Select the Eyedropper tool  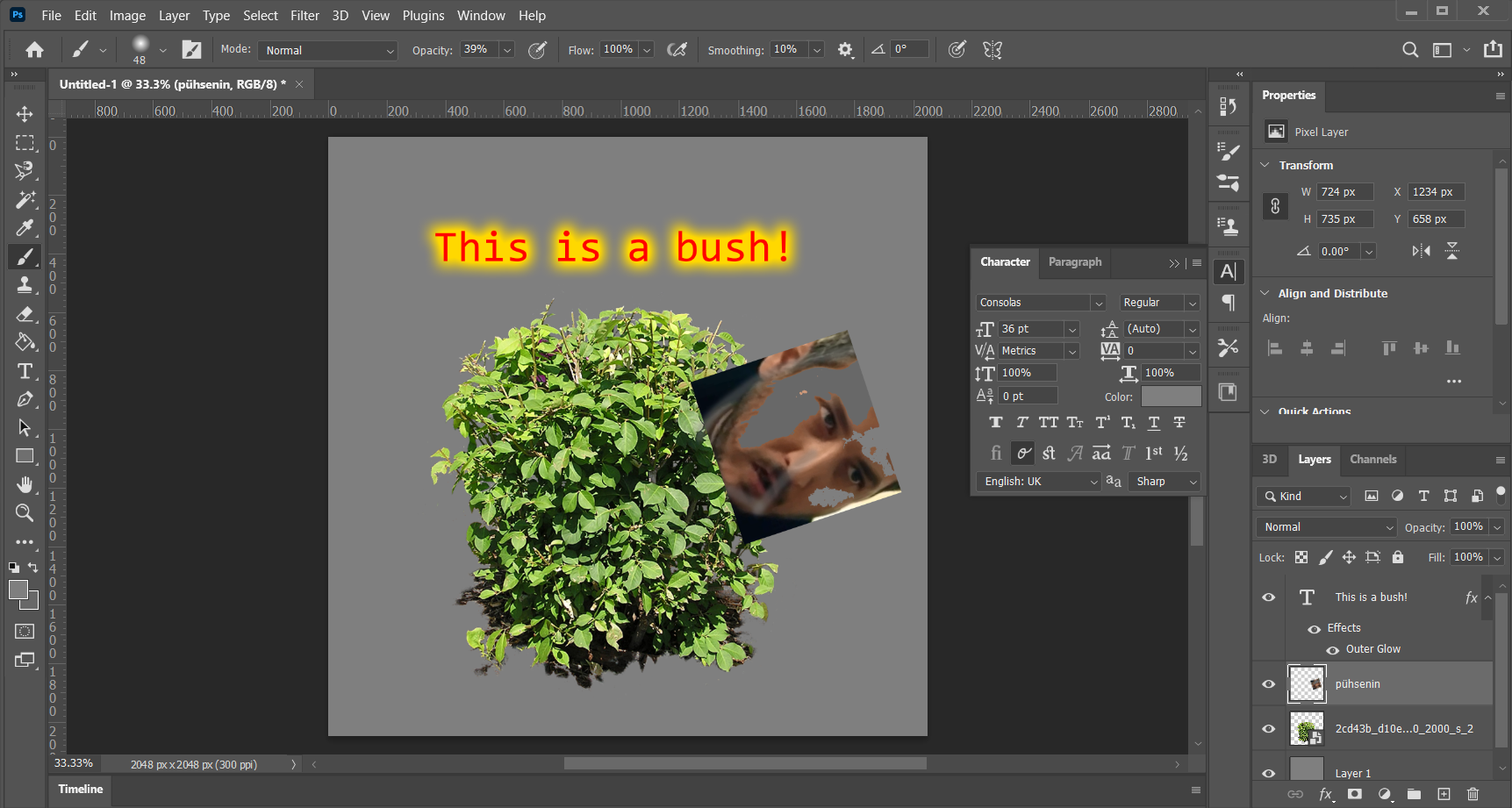coord(25,228)
